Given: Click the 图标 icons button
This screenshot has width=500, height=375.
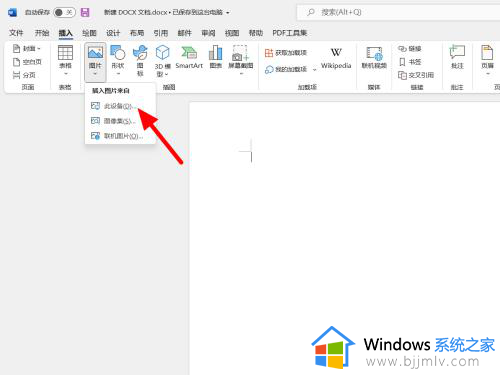Looking at the screenshot, I should click(x=140, y=60).
